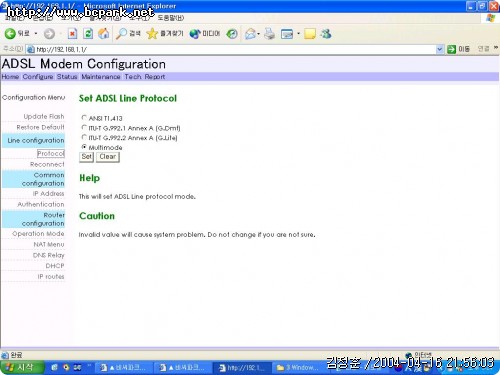The width and height of the screenshot is (500, 375).
Task: Open the Home navigation tab
Action: [x=10, y=77]
